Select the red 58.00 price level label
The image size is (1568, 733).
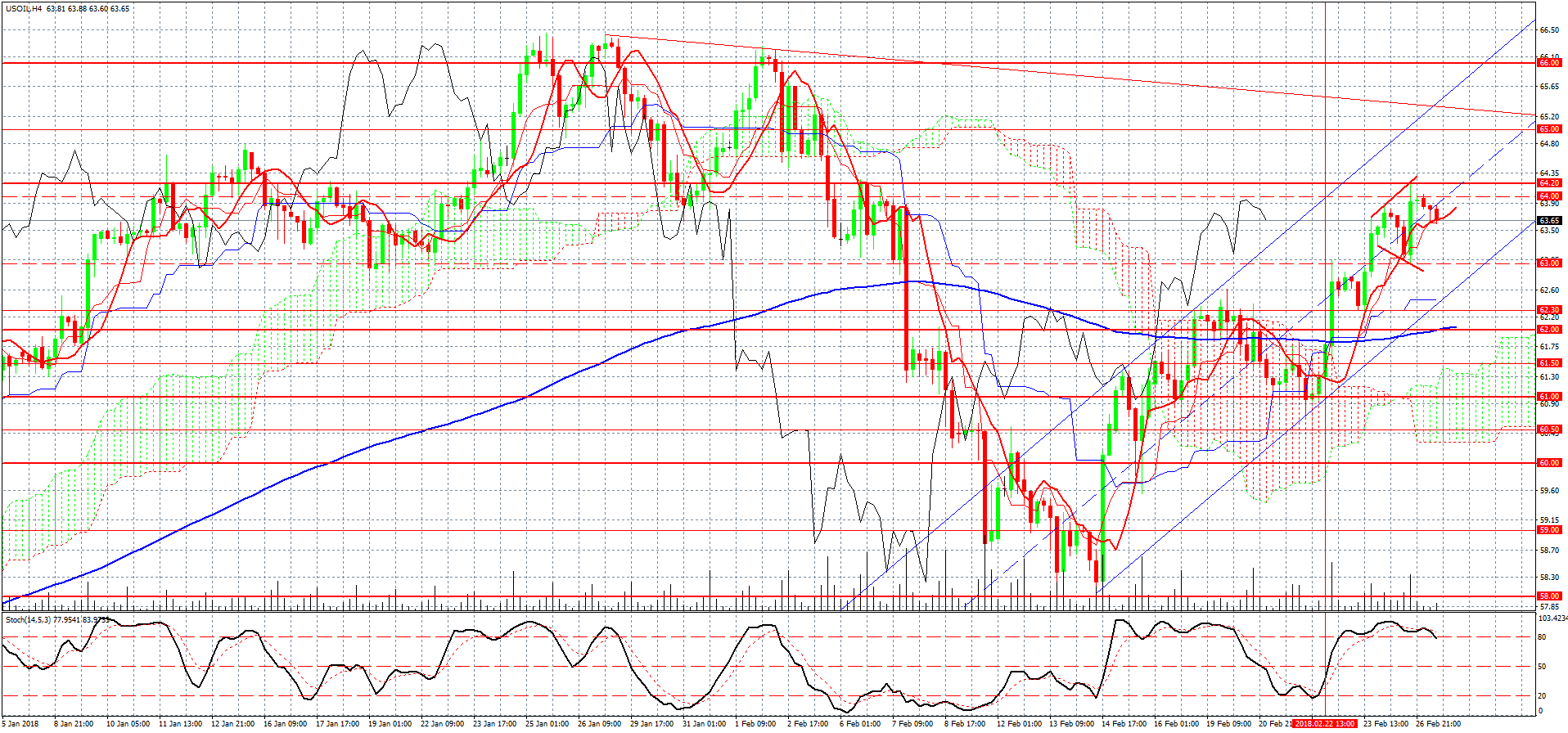click(x=1549, y=596)
